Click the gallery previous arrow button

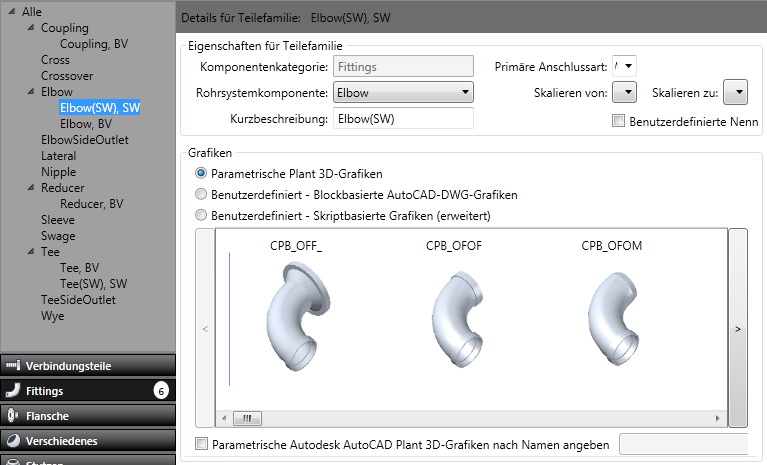205,328
